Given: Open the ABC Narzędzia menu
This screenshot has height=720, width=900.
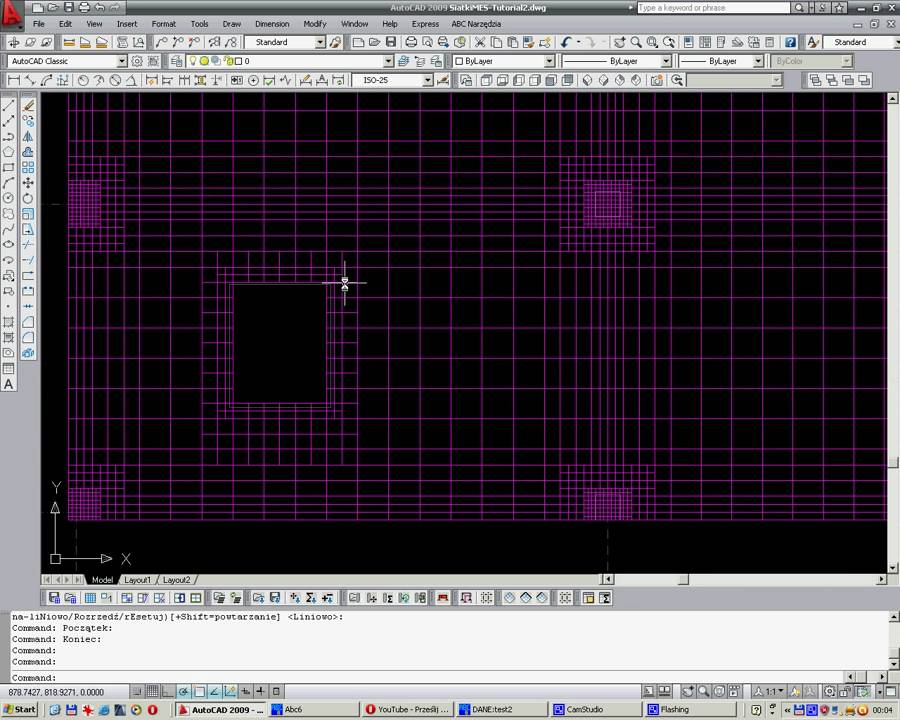Looking at the screenshot, I should 476,24.
